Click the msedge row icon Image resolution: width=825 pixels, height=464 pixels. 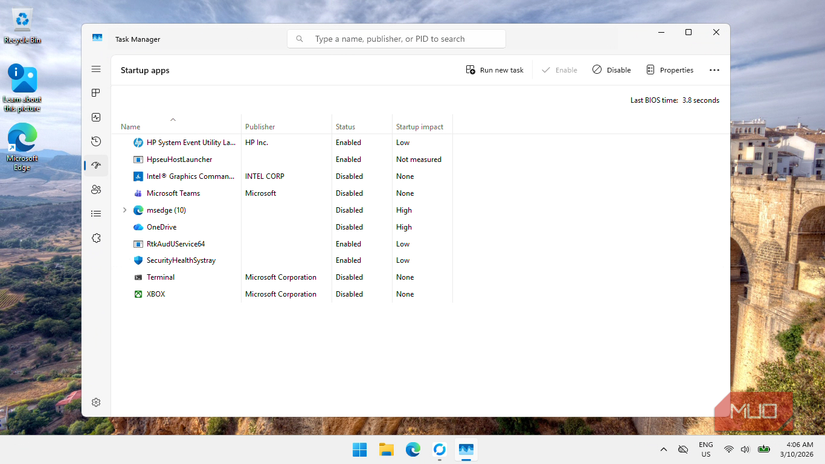(x=138, y=210)
